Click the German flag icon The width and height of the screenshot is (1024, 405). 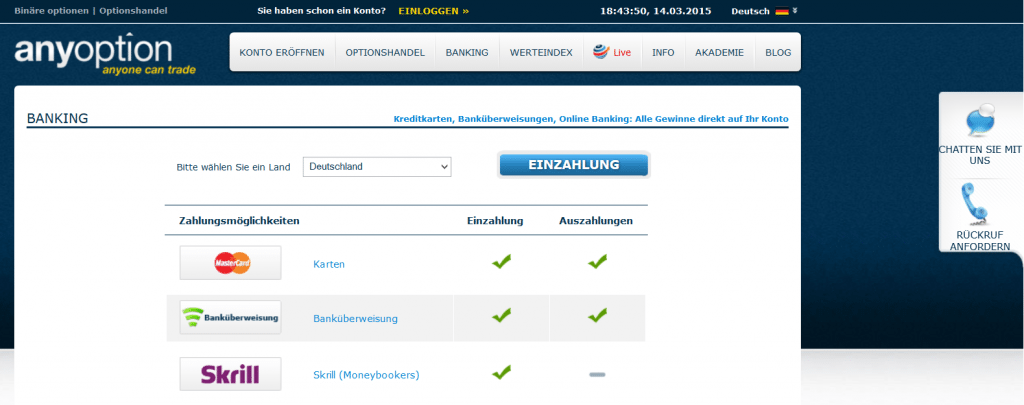[x=782, y=11]
